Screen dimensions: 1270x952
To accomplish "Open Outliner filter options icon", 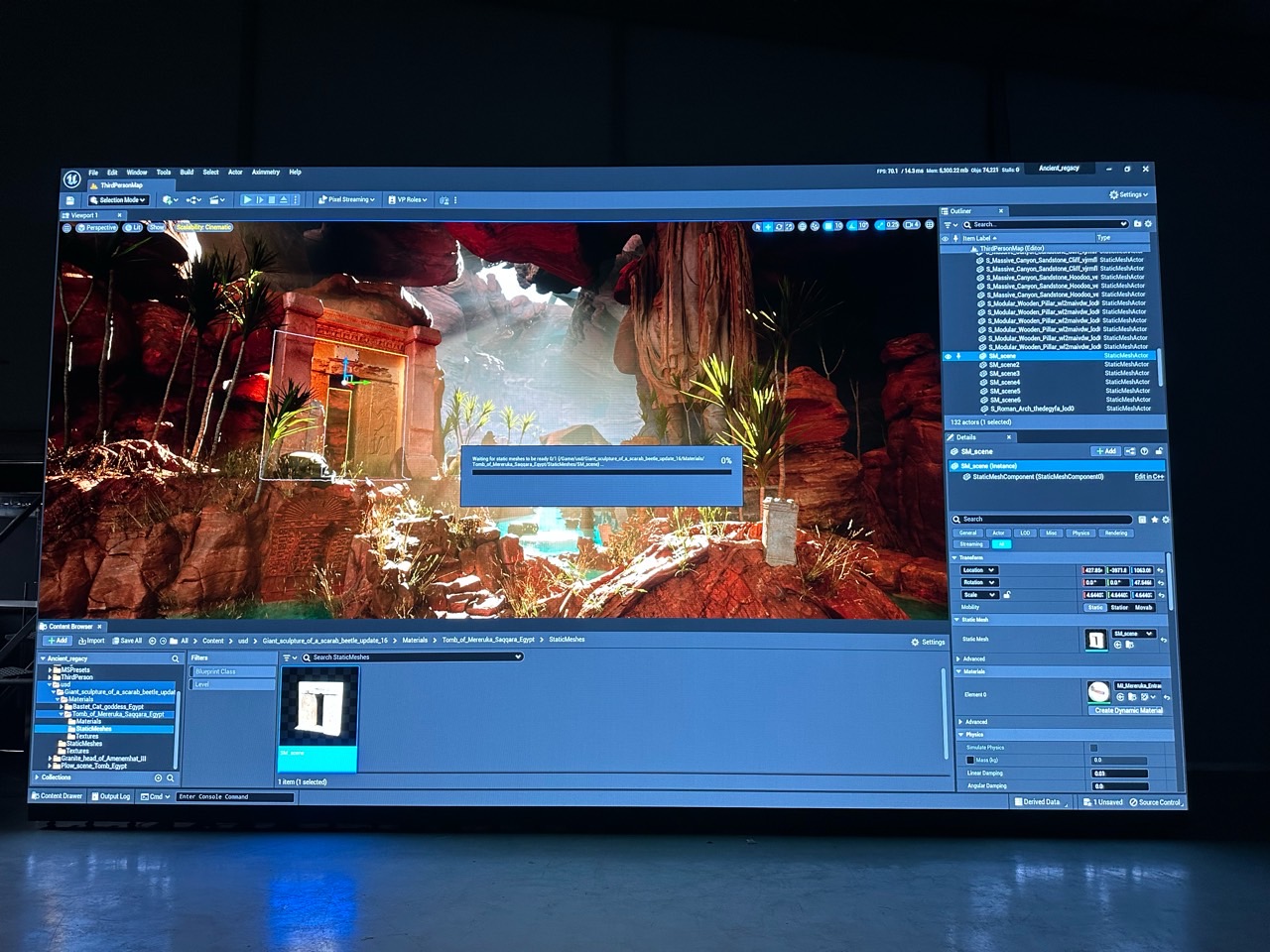I will (x=950, y=225).
